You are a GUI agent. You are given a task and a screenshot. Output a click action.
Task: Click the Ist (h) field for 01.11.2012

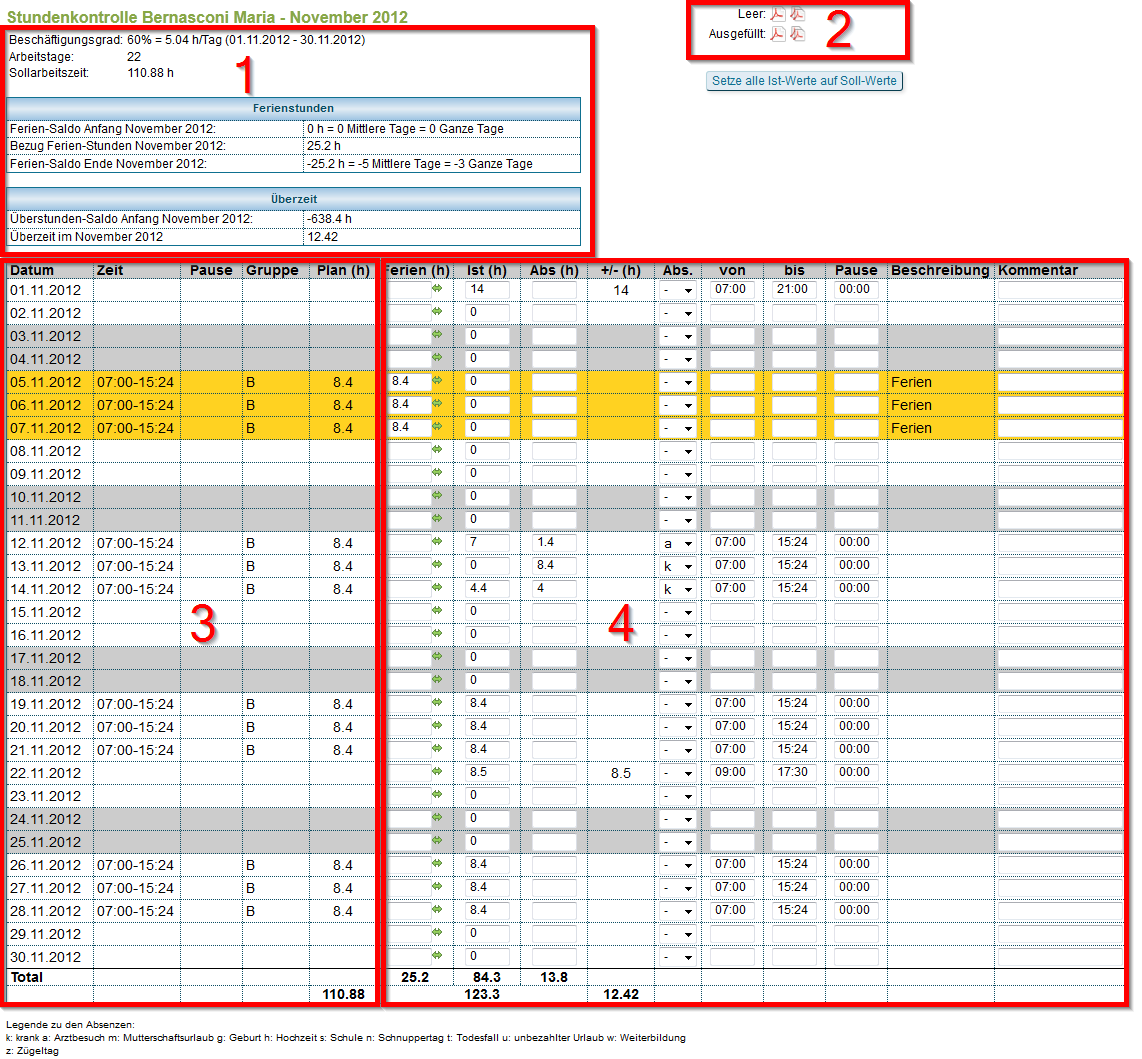[487, 289]
